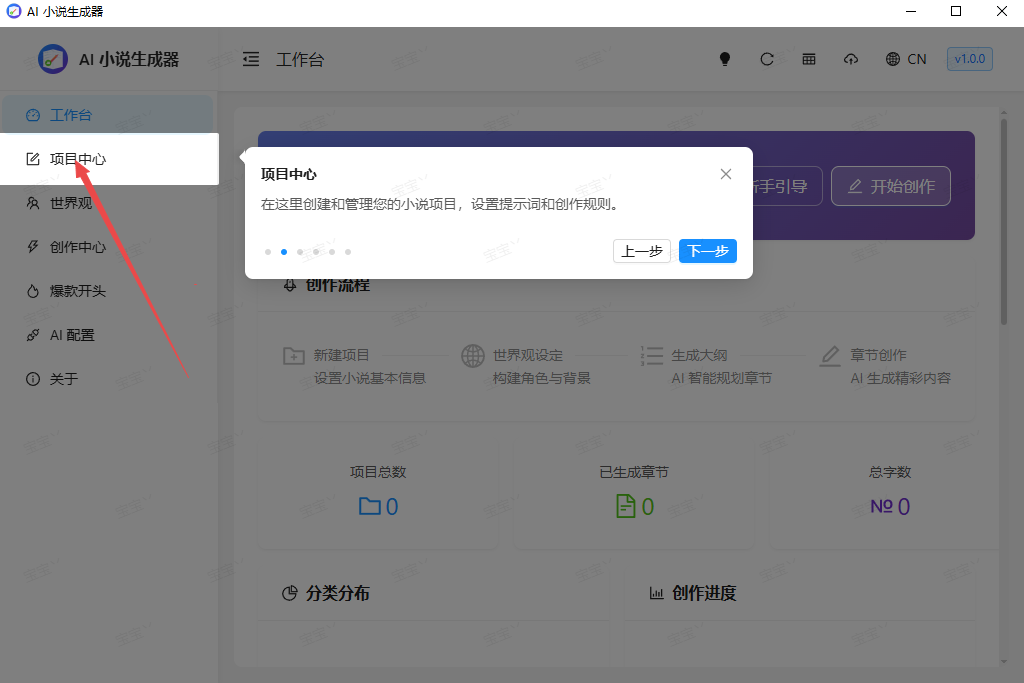Viewport: 1024px width, 683px height.
Task: Open the CN language switcher
Action: [906, 59]
